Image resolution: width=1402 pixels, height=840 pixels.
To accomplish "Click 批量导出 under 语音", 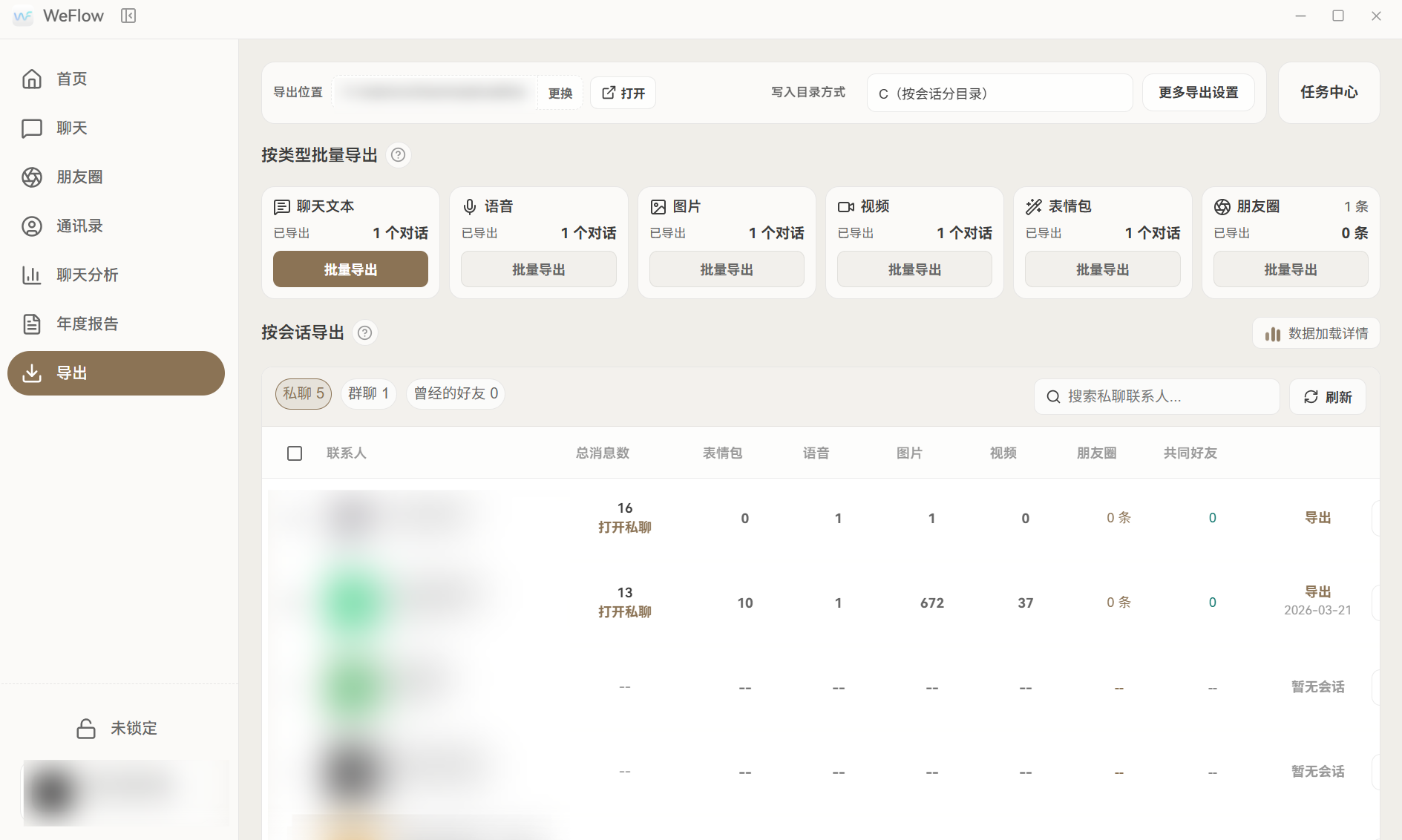I will coord(538,269).
